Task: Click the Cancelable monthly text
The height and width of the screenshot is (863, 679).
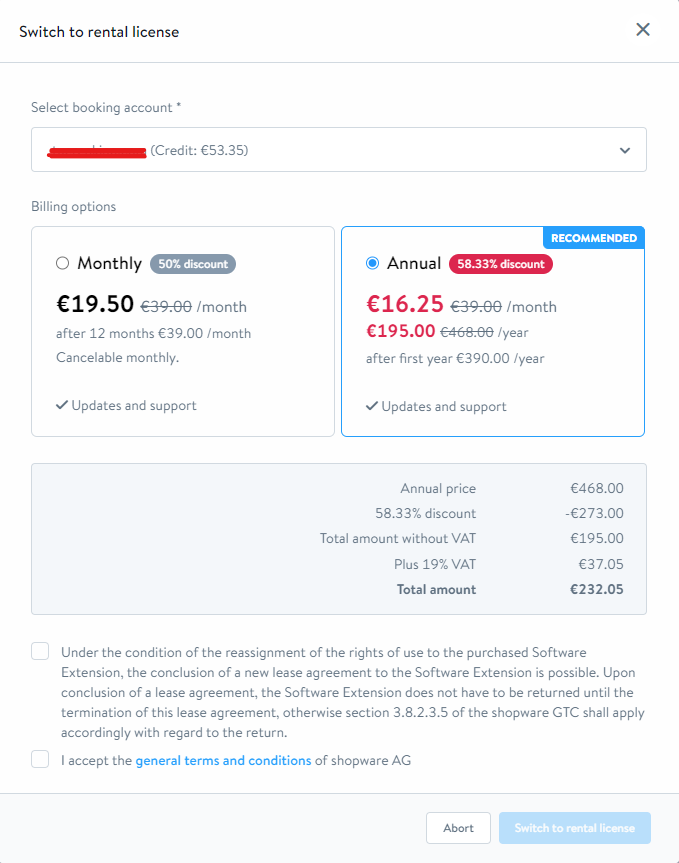Action: [117, 357]
